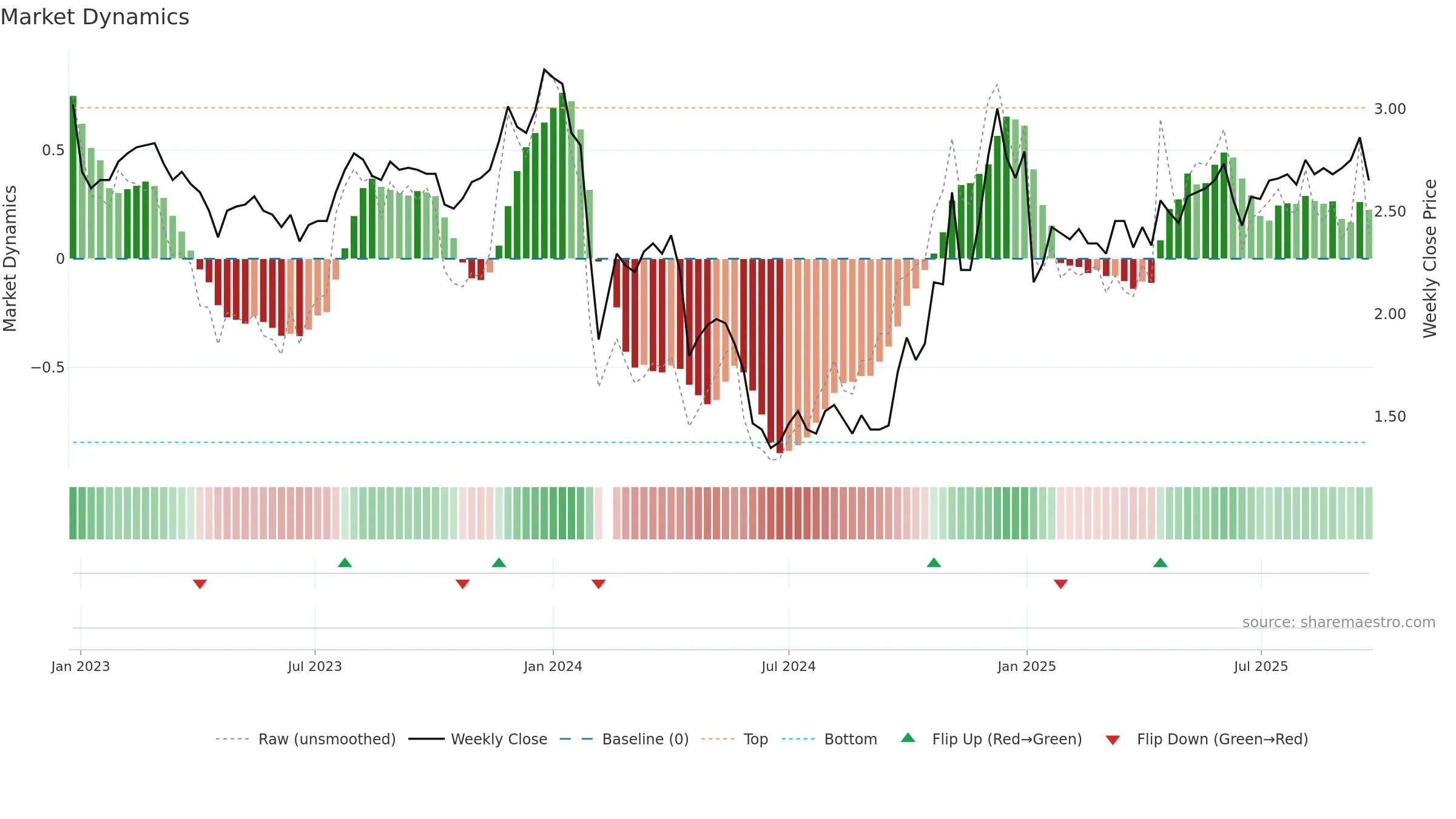The image size is (1456, 819).
Task: Click the first dark green bar at chart start
Action: tap(73, 177)
